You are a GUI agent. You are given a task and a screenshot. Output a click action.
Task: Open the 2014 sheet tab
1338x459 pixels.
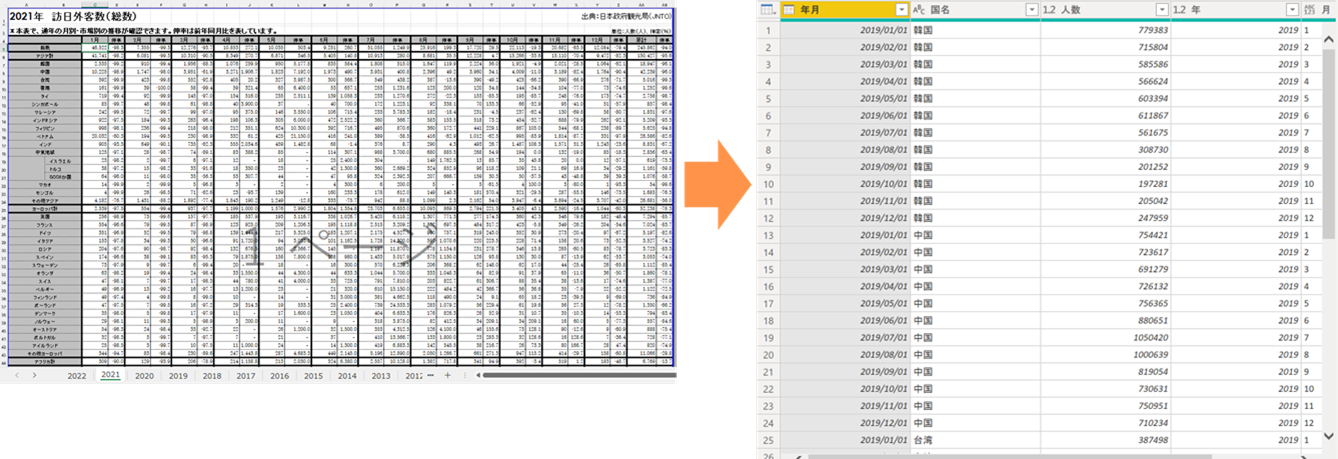(347, 376)
